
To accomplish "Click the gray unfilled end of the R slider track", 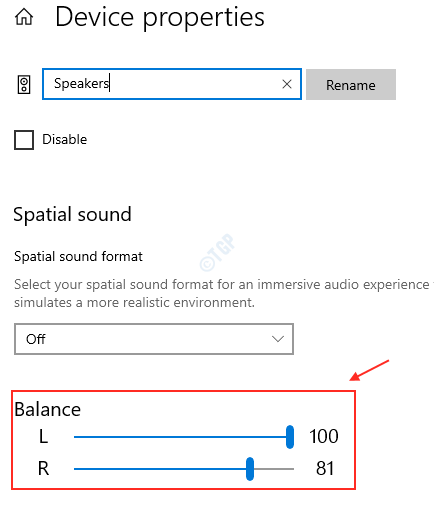I will click(x=274, y=469).
